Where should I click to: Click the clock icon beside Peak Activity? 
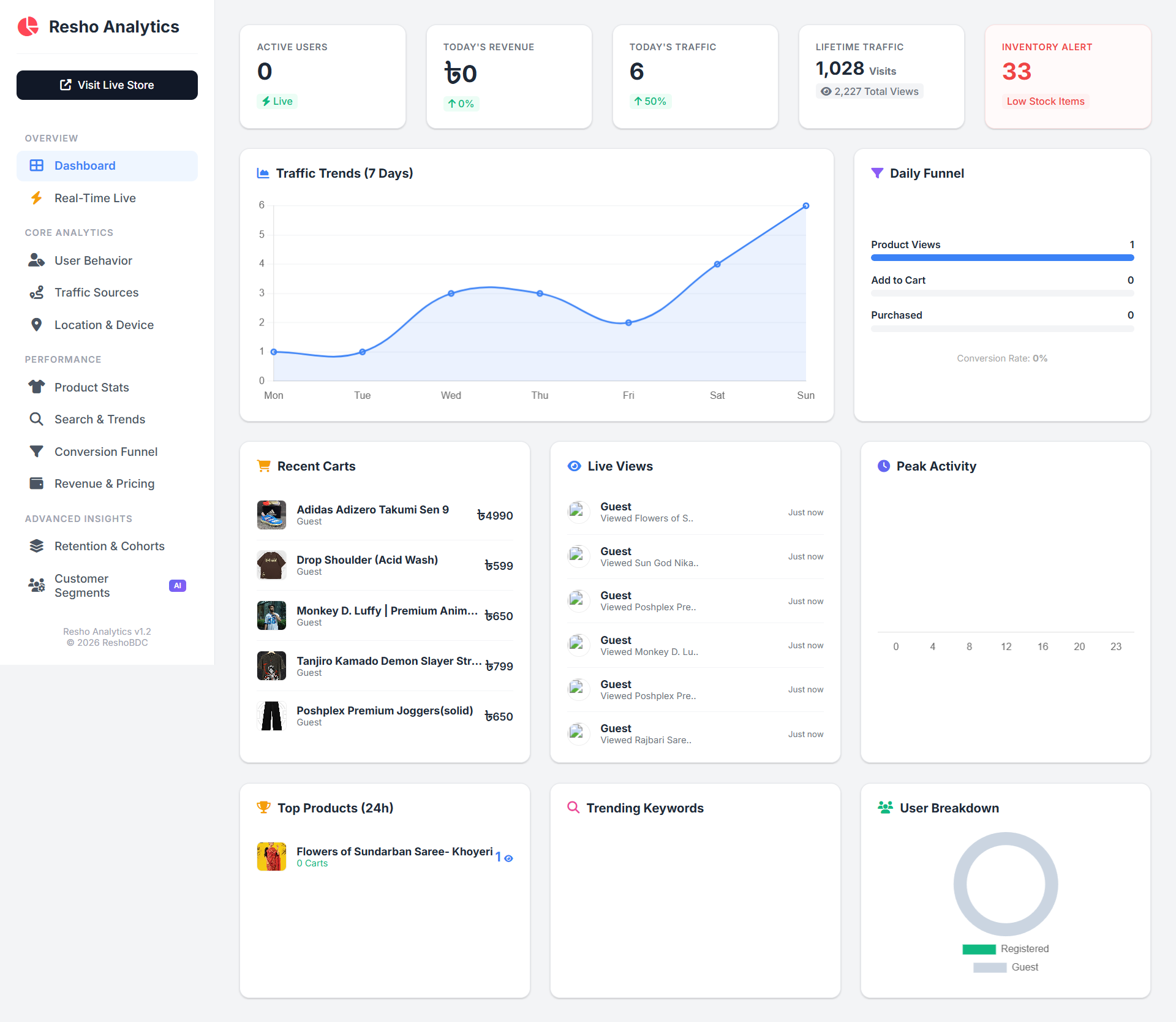click(x=883, y=466)
